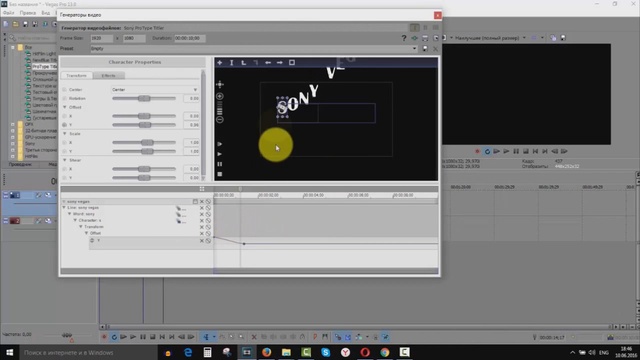This screenshot has height=360, width=640.
Task: Collapse the Character: s tree row
Action: pos(75,220)
